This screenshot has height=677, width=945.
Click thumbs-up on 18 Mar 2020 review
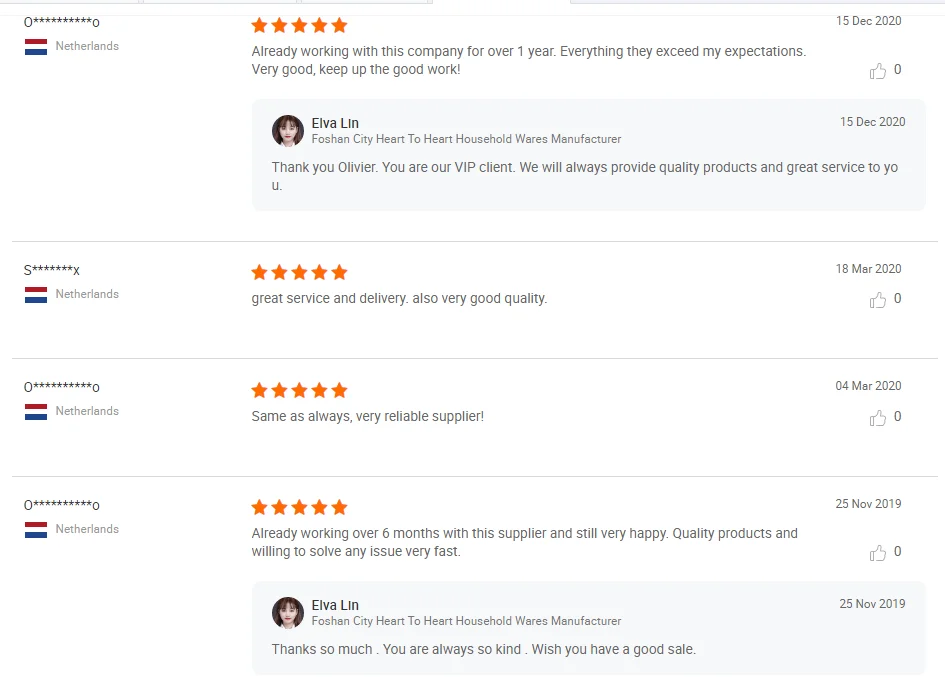878,299
